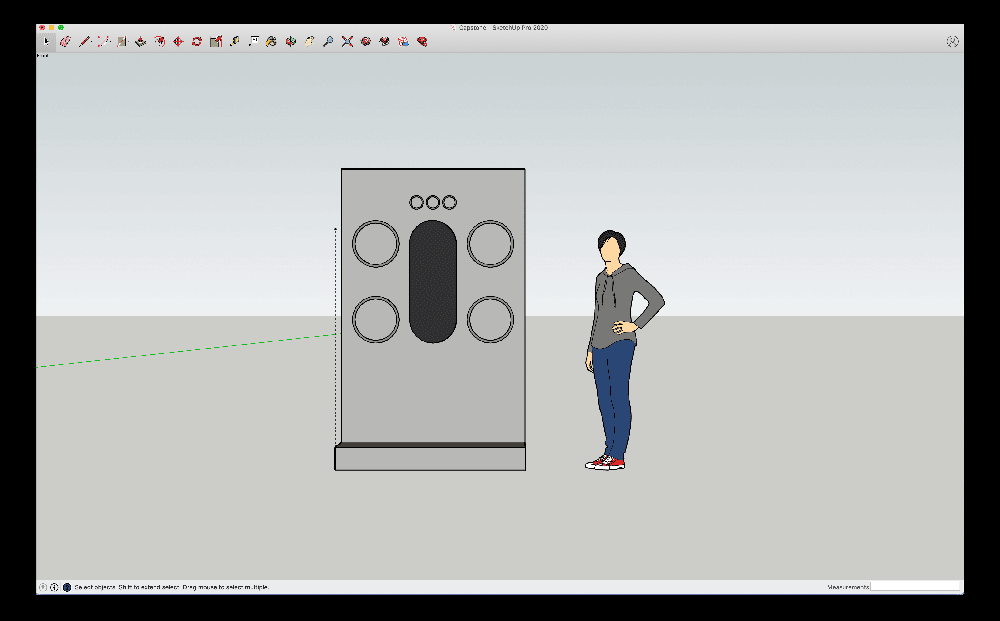The image size is (1000, 621).
Task: Select the large dark oval on the panel
Action: 433,281
